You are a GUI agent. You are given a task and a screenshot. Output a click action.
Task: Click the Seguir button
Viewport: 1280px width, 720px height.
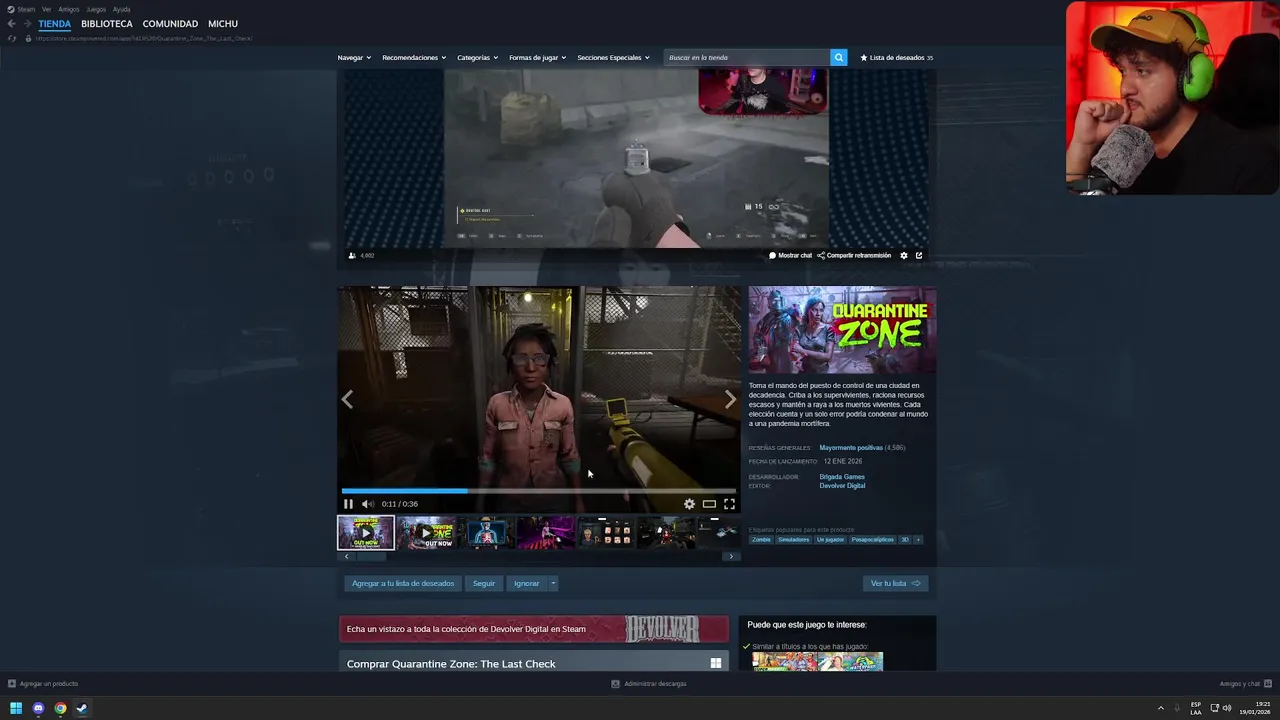(x=484, y=583)
